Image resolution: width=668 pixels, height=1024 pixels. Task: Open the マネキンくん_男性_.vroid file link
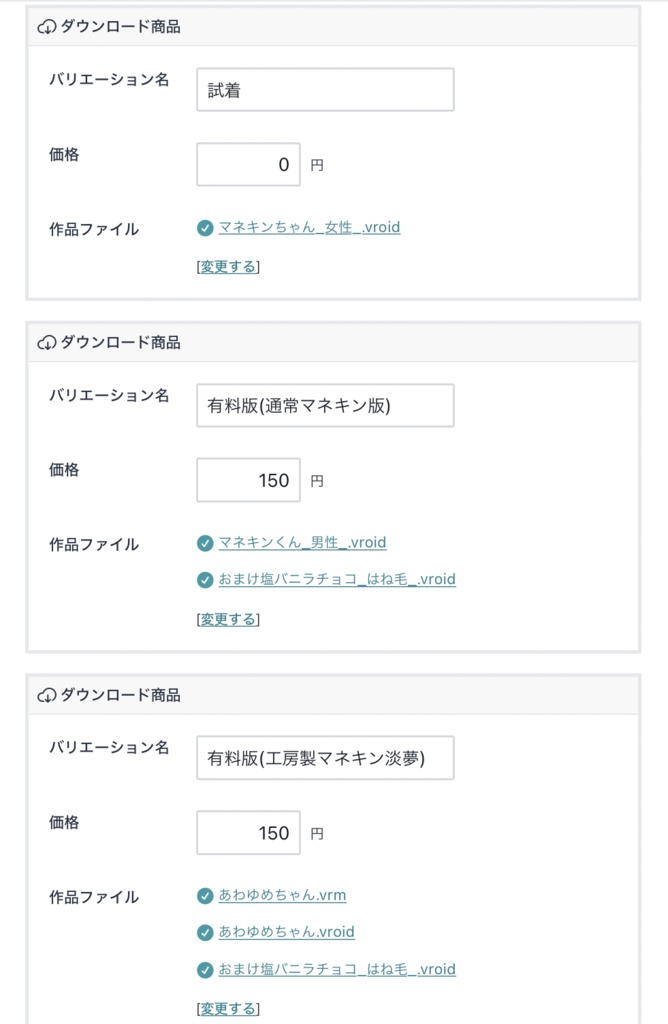pos(302,543)
